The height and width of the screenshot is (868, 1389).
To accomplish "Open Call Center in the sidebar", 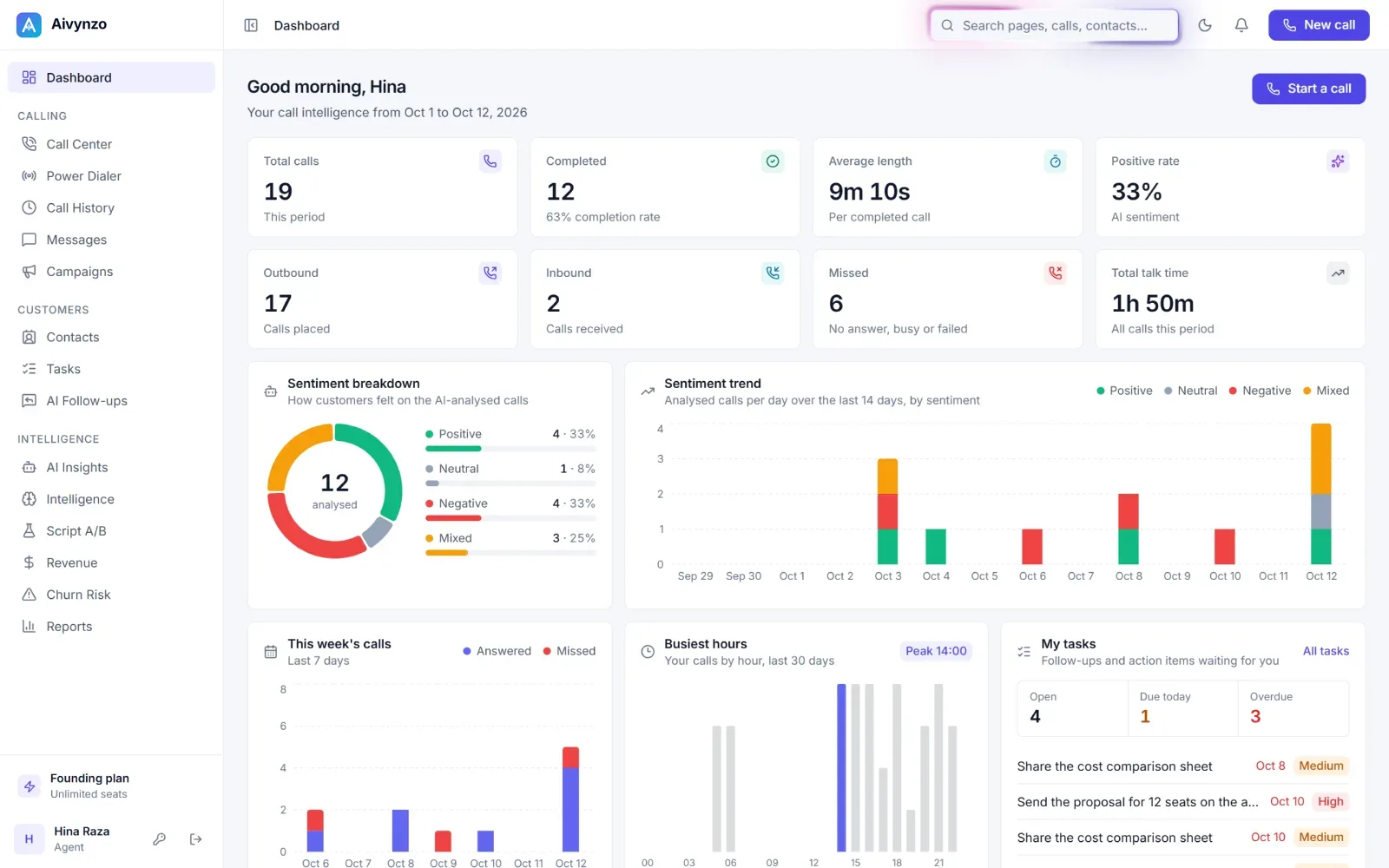I will [x=111, y=144].
